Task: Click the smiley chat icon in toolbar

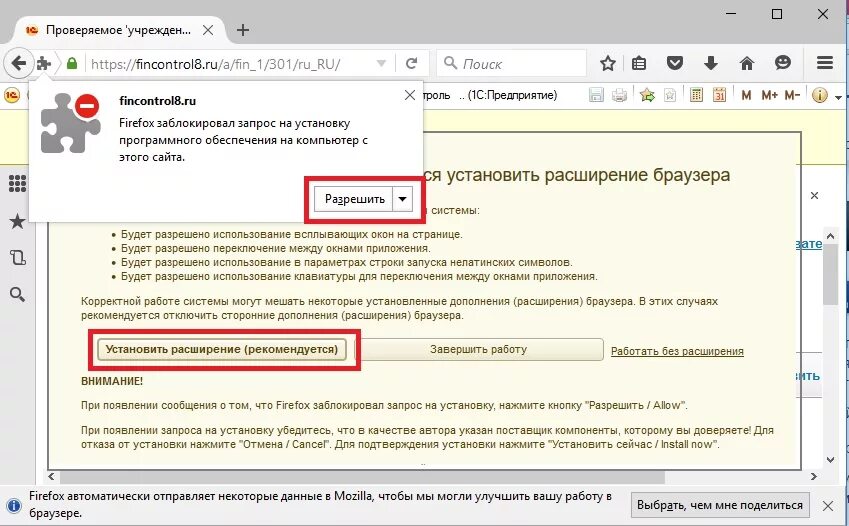Action: [782, 63]
